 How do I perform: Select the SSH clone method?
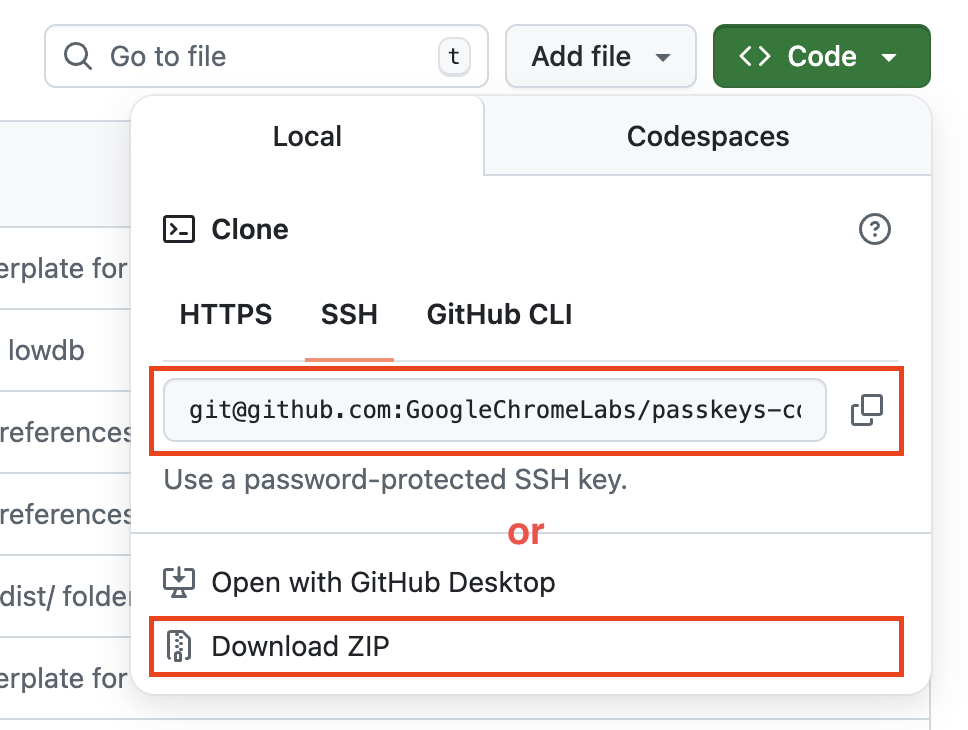[x=349, y=315]
